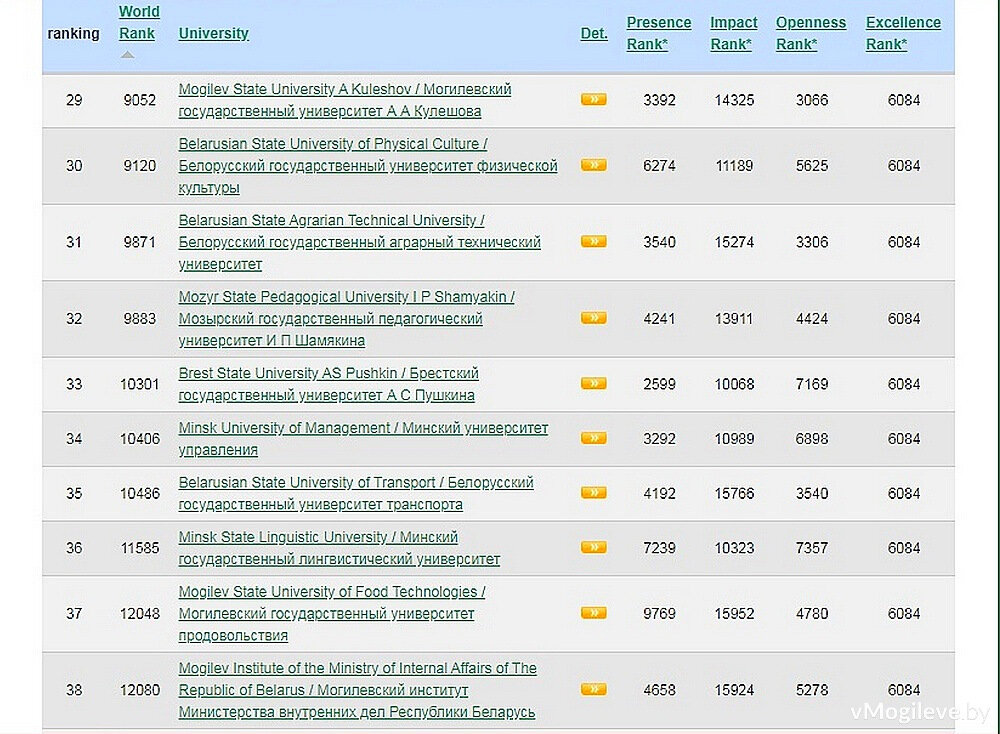Select ranking number 29
Screen dimensions: 1000x734
[x=74, y=100]
